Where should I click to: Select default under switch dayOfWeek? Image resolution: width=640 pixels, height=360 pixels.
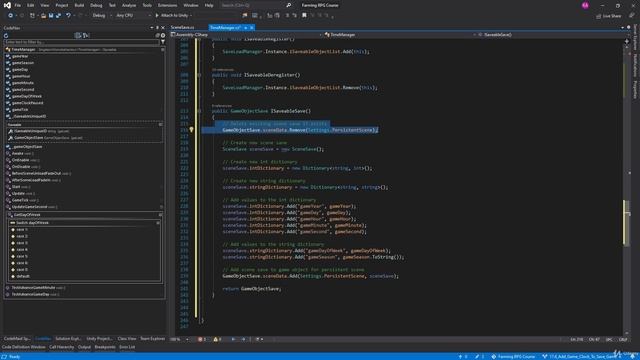[x=23, y=276]
